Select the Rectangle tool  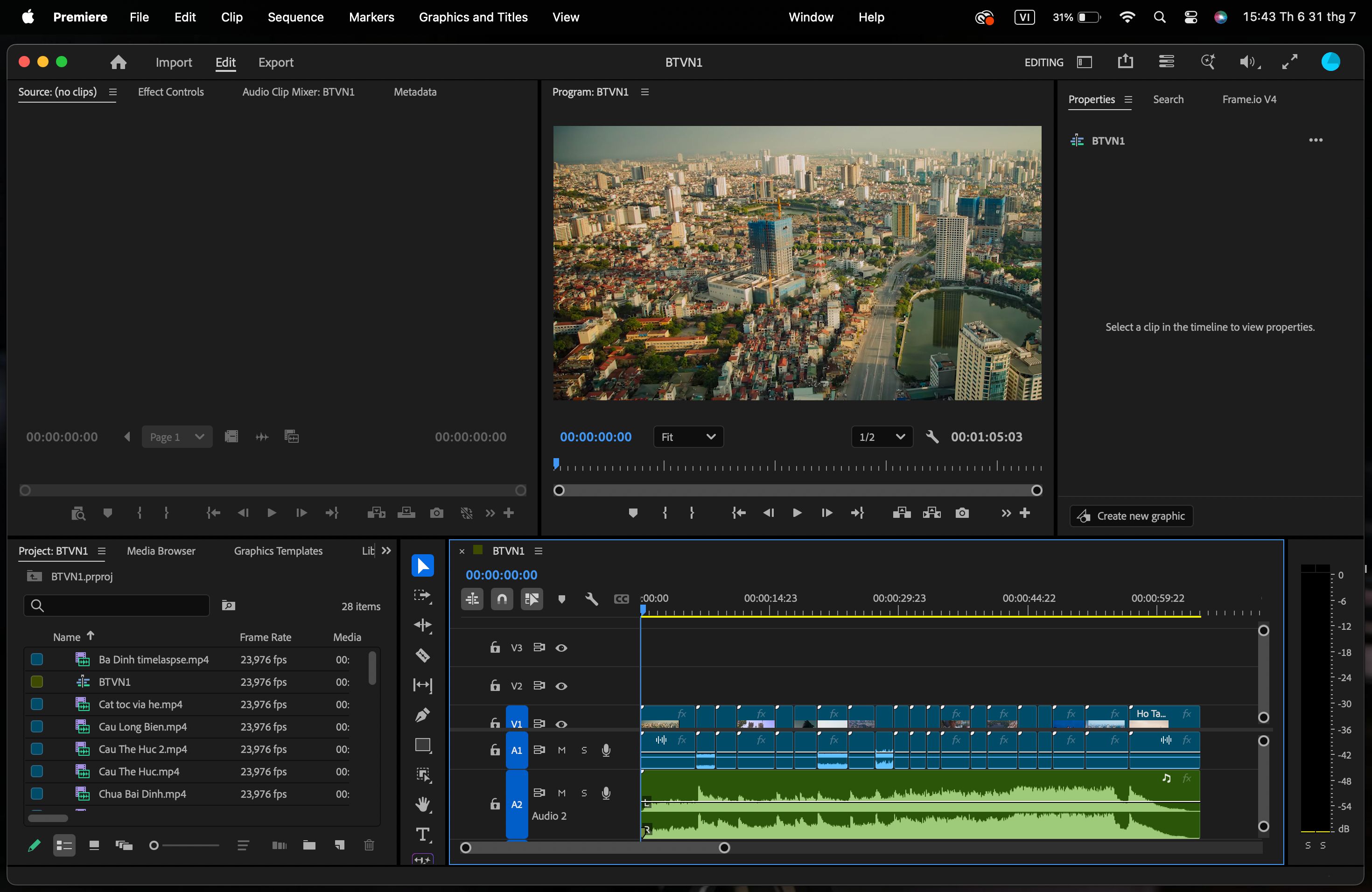coord(422,745)
